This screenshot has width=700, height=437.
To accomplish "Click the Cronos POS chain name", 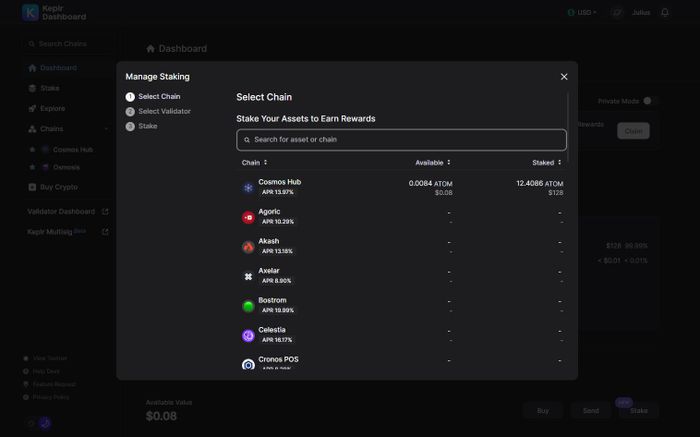I will (x=279, y=359).
